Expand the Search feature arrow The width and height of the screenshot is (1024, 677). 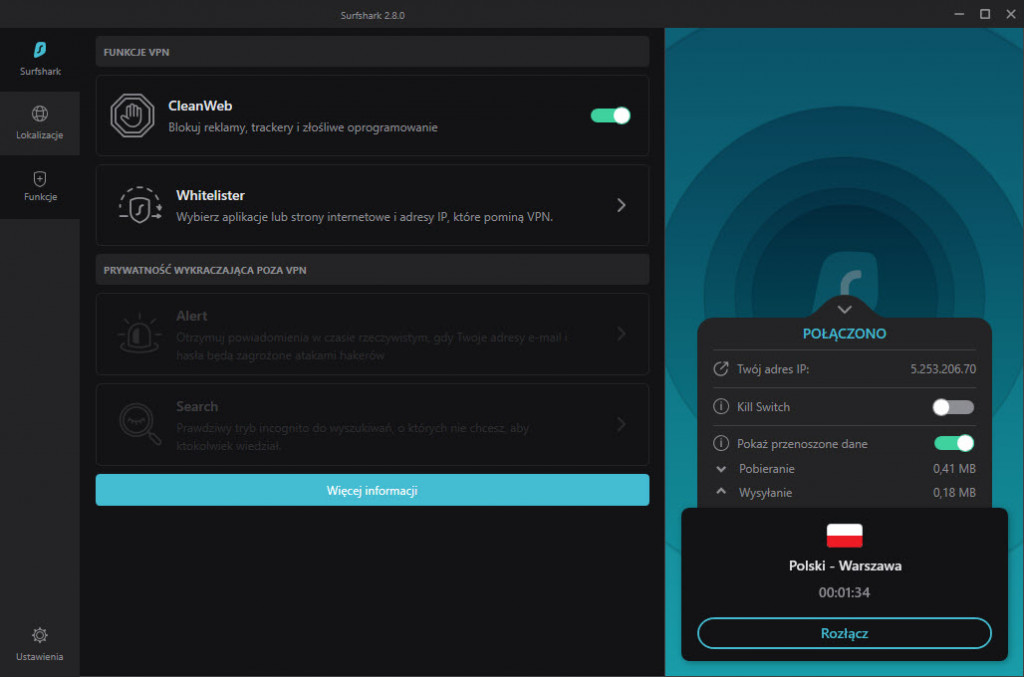(x=621, y=424)
